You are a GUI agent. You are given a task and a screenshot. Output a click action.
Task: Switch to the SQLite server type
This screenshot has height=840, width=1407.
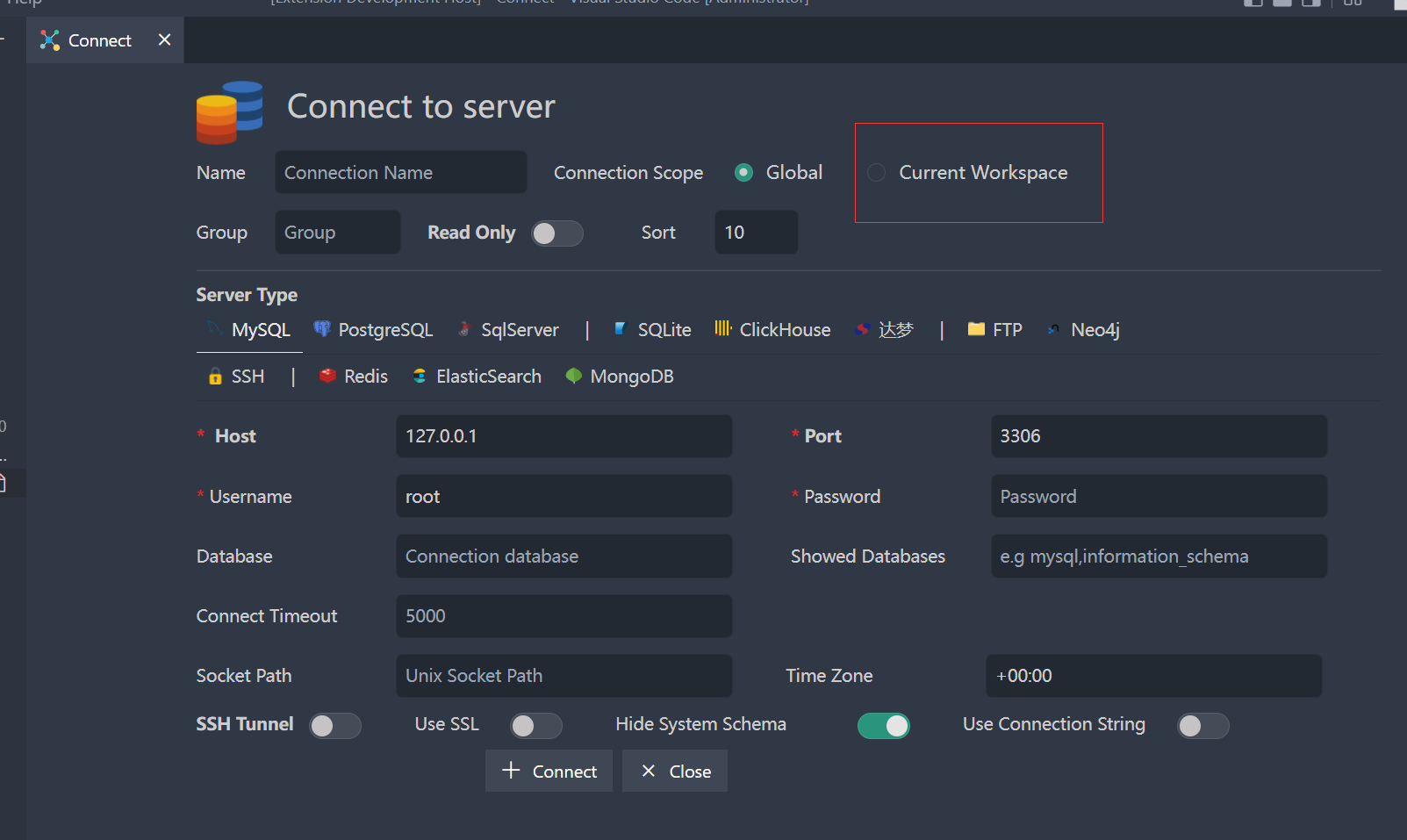coord(663,329)
